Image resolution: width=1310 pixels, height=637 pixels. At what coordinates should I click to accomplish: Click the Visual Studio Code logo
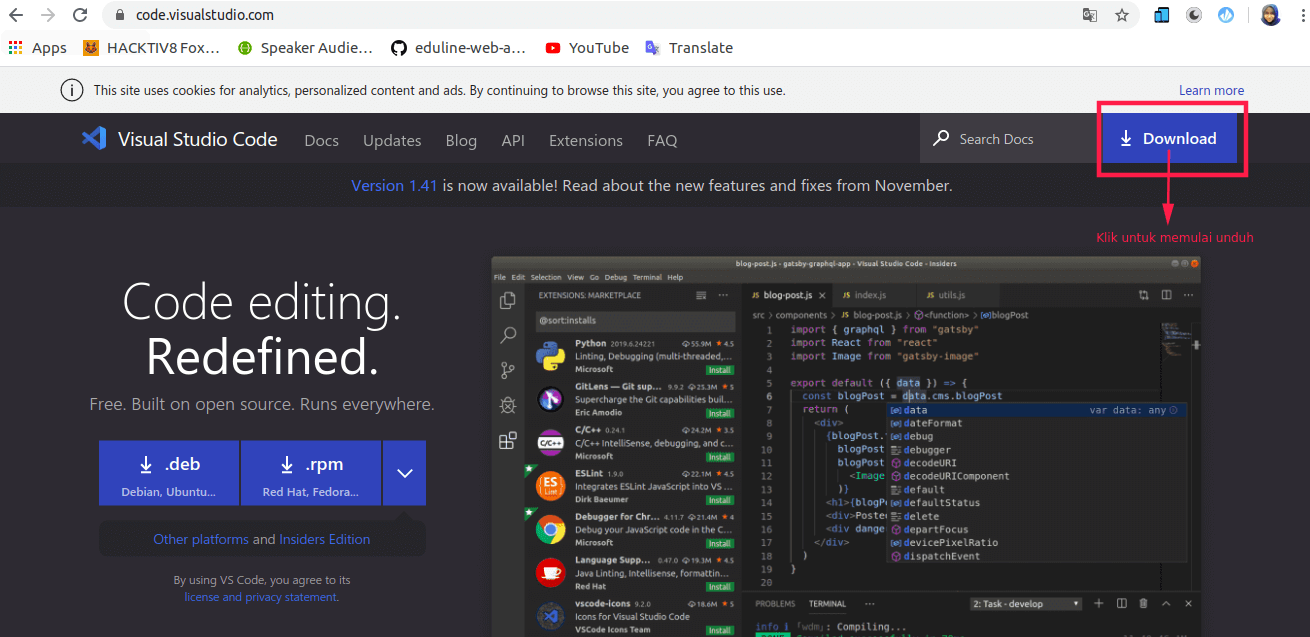(180, 139)
